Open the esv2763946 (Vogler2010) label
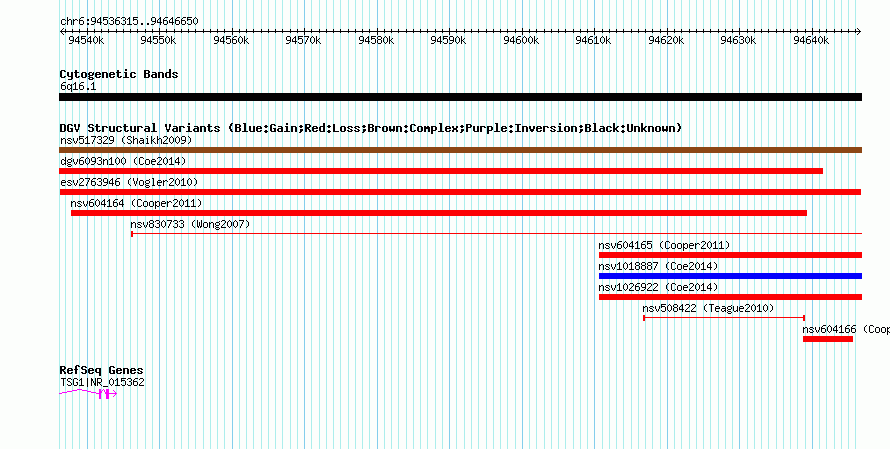Image resolution: width=890 pixels, height=449 pixels. pyautogui.click(x=129, y=182)
